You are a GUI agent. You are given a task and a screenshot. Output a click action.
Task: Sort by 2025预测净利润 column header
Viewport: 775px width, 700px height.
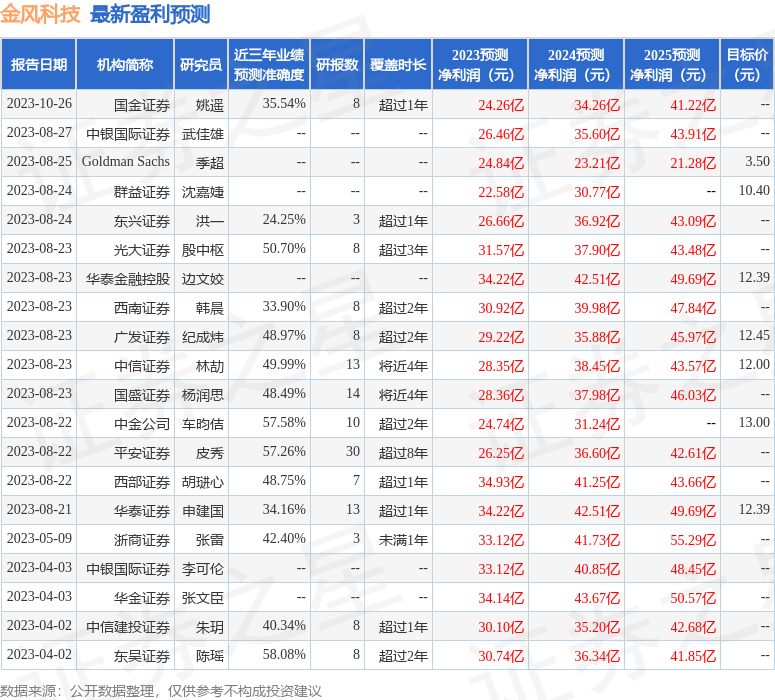click(671, 65)
